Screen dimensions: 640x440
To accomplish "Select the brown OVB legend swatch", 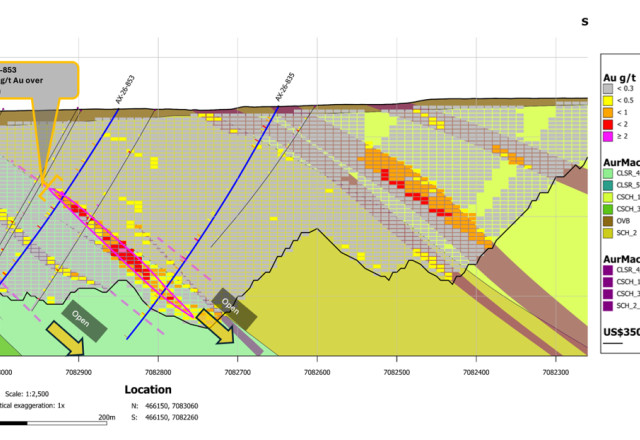I will pyautogui.click(x=608, y=221).
